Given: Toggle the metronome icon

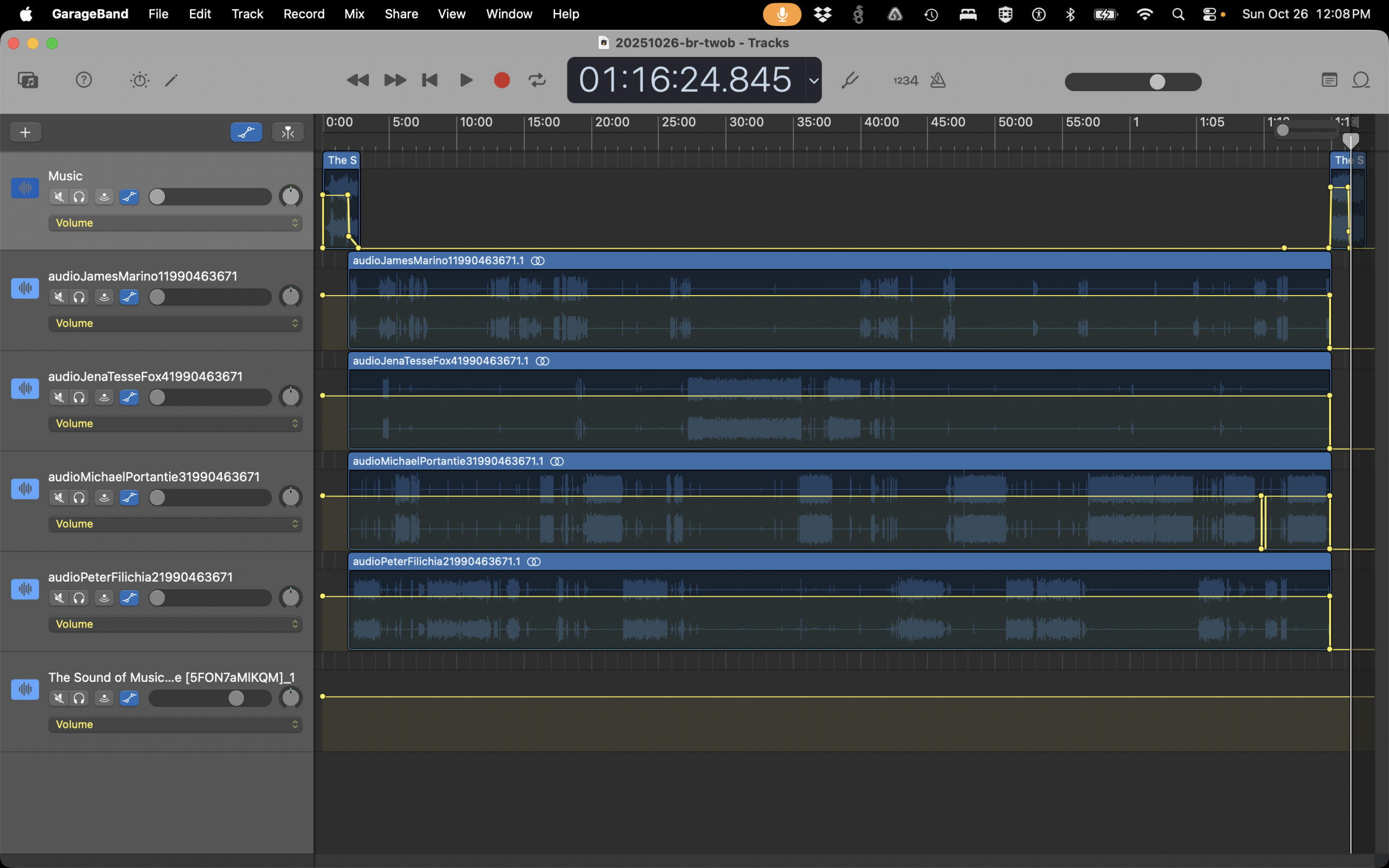Looking at the screenshot, I should coord(938,80).
